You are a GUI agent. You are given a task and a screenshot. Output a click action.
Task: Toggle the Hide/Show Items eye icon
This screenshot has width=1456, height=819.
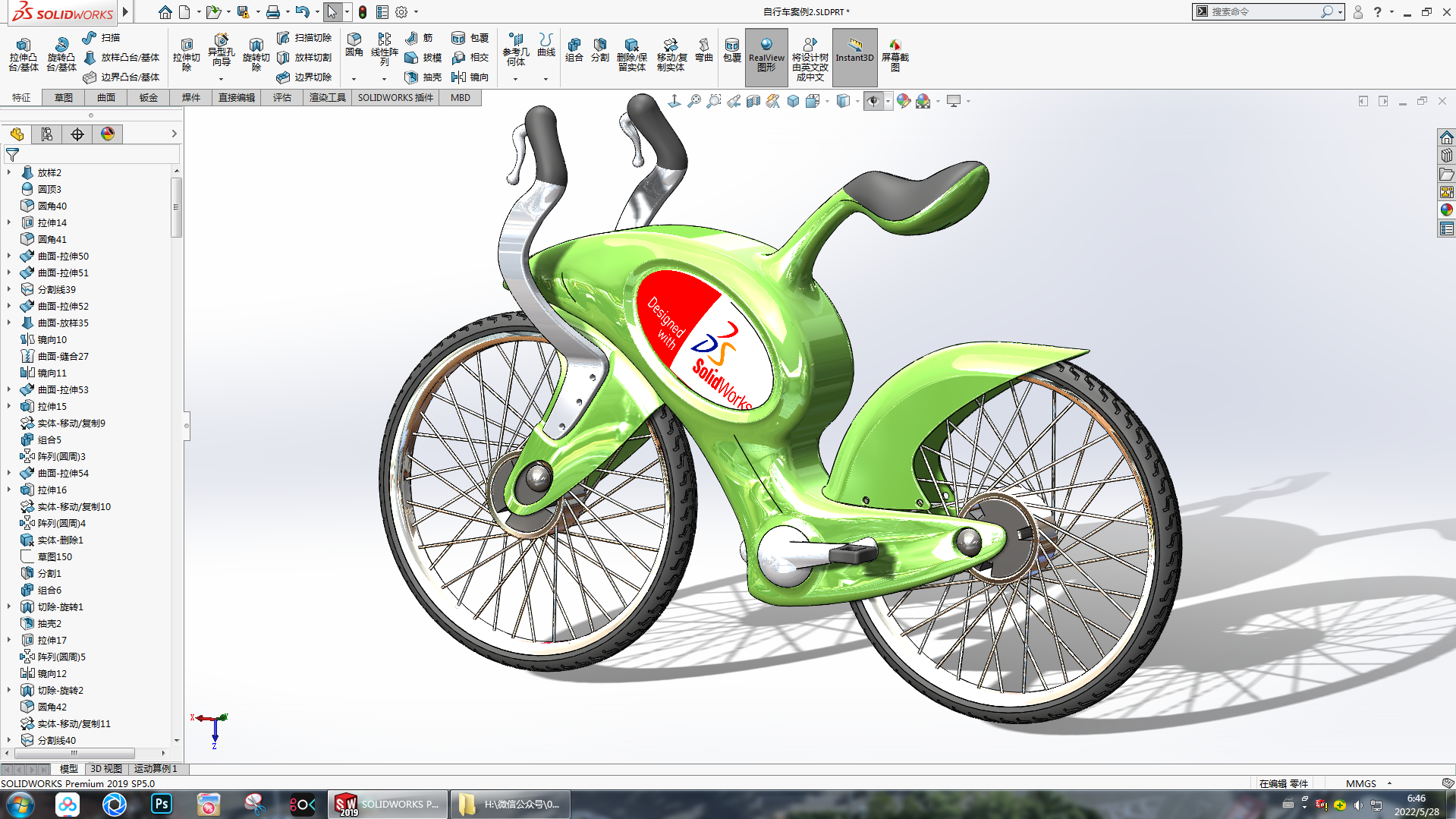(873, 101)
